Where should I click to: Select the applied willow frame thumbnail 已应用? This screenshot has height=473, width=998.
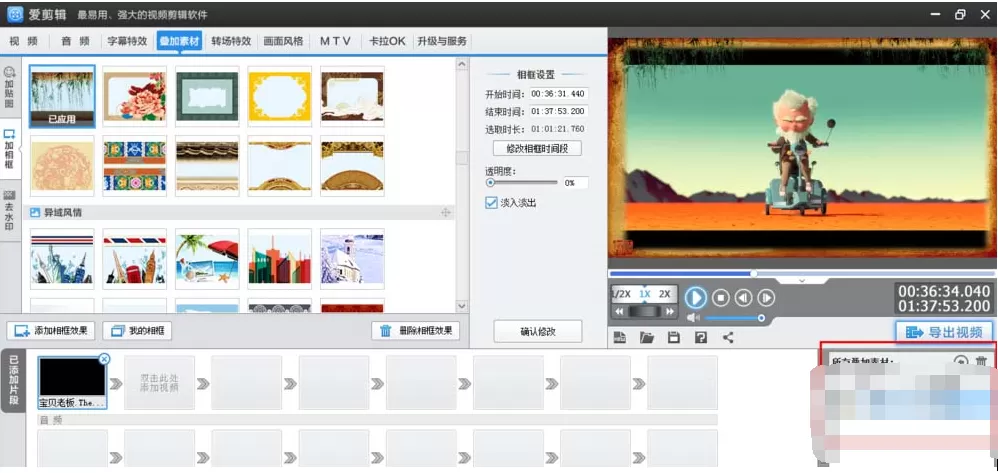[62, 96]
